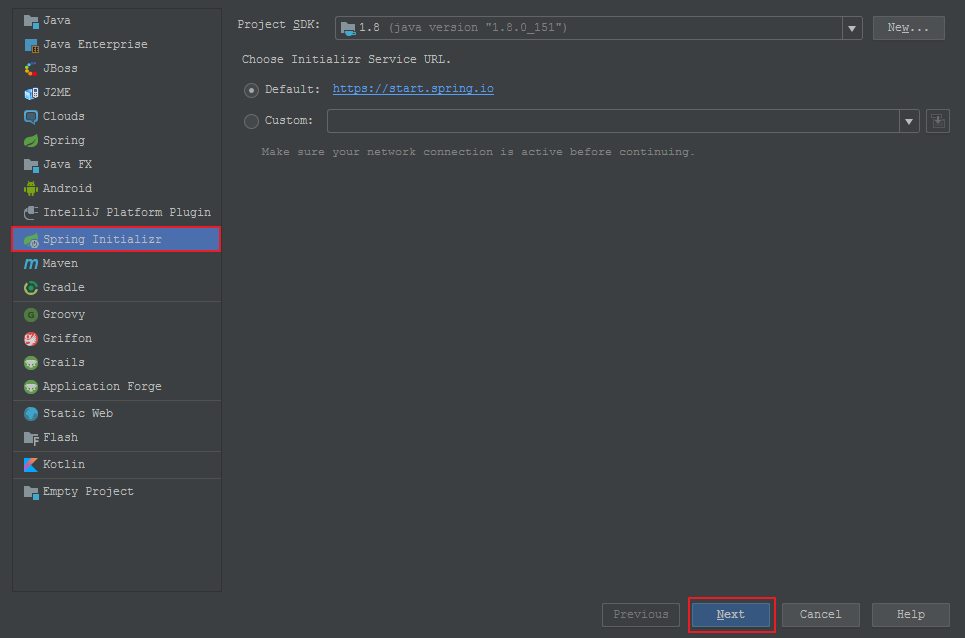Expand the Custom URL history dropdown arrow
Viewport: 965px width, 638px height.
[x=909, y=121]
